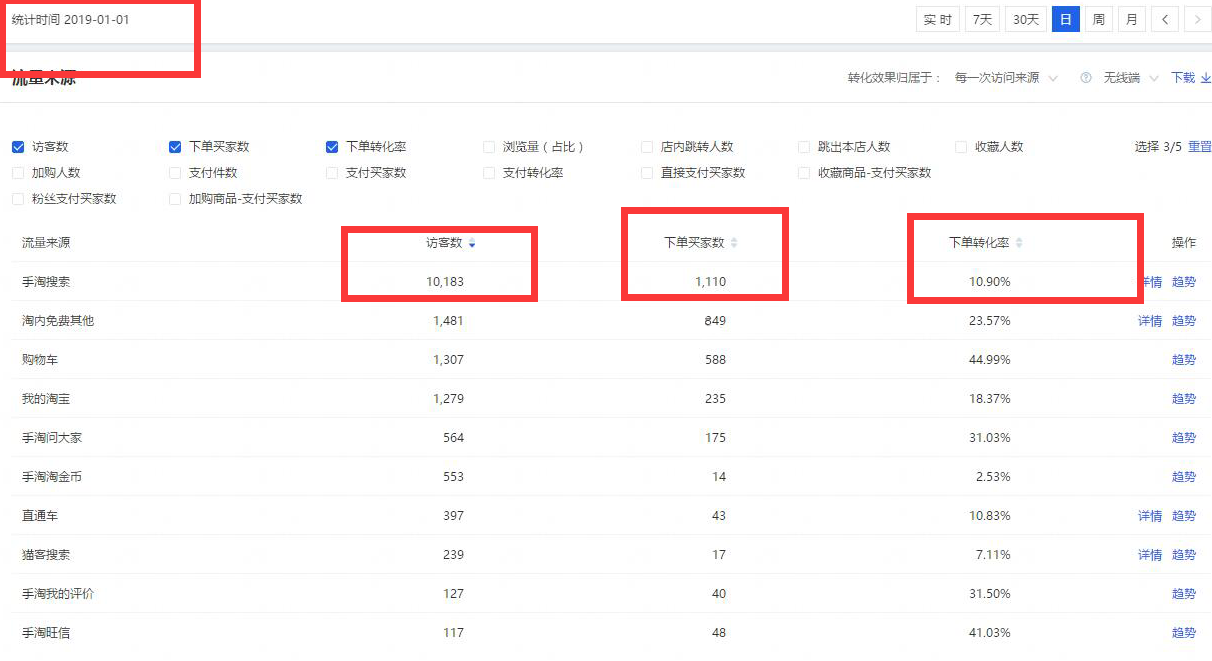This screenshot has height=661, width=1212.
Task: Open 趋势 for 手淘我的评价 row
Action: (x=1184, y=594)
